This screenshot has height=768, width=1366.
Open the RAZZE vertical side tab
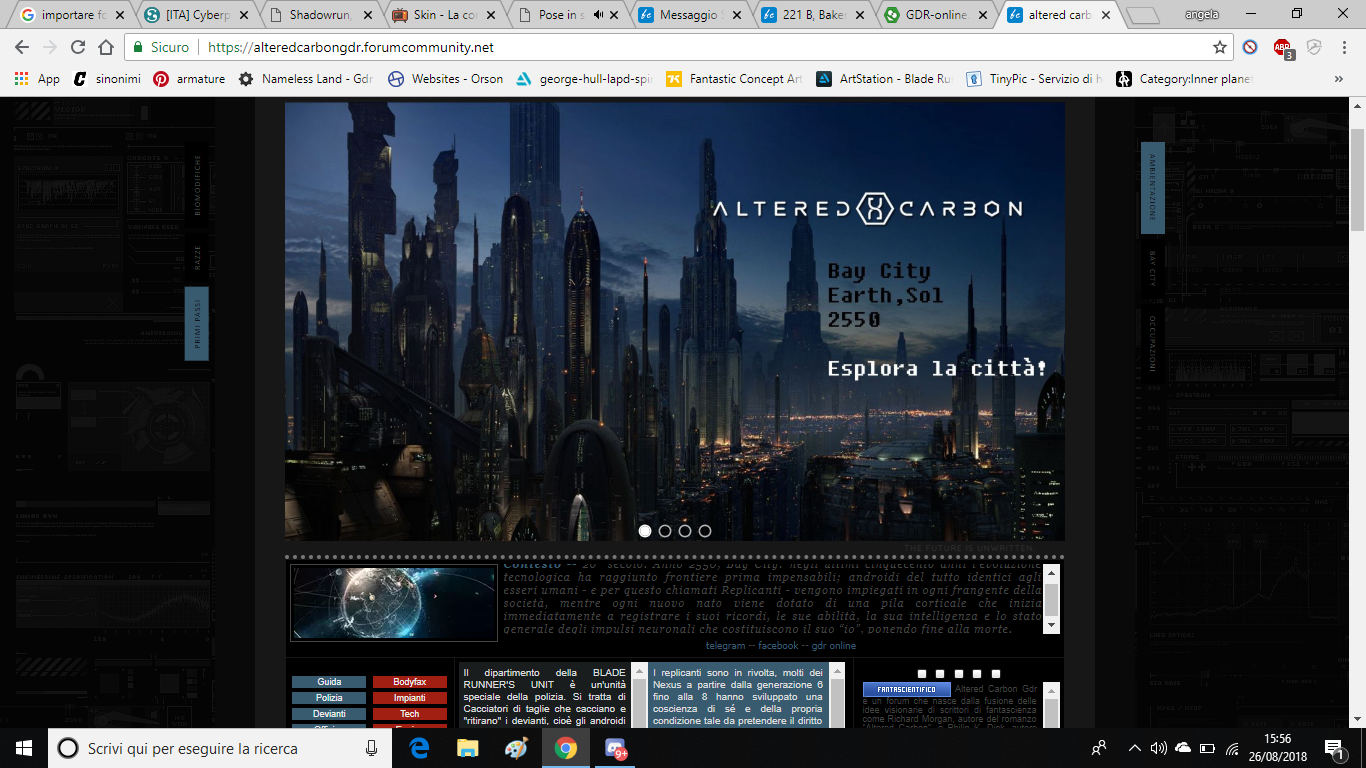point(197,259)
